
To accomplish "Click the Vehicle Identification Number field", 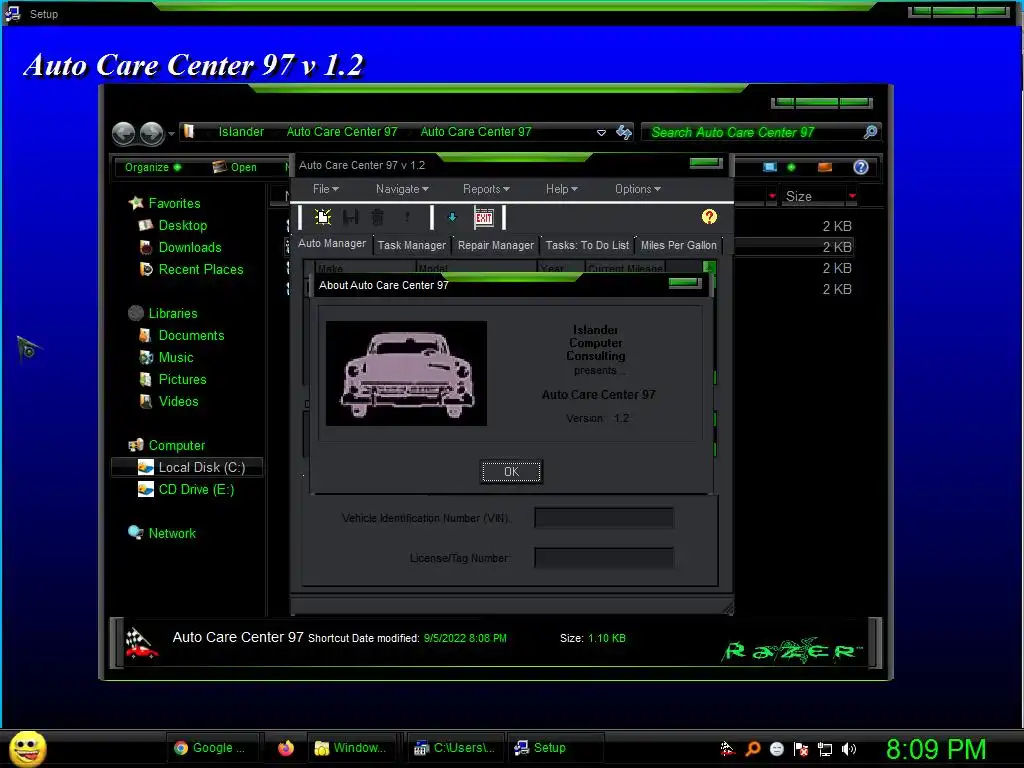I will point(604,518).
